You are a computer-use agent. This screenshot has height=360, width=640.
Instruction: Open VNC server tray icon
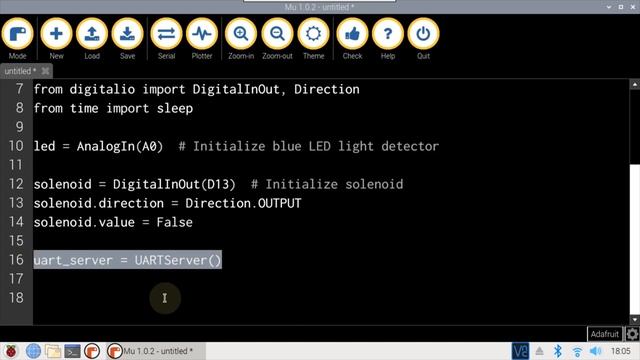[520, 351]
